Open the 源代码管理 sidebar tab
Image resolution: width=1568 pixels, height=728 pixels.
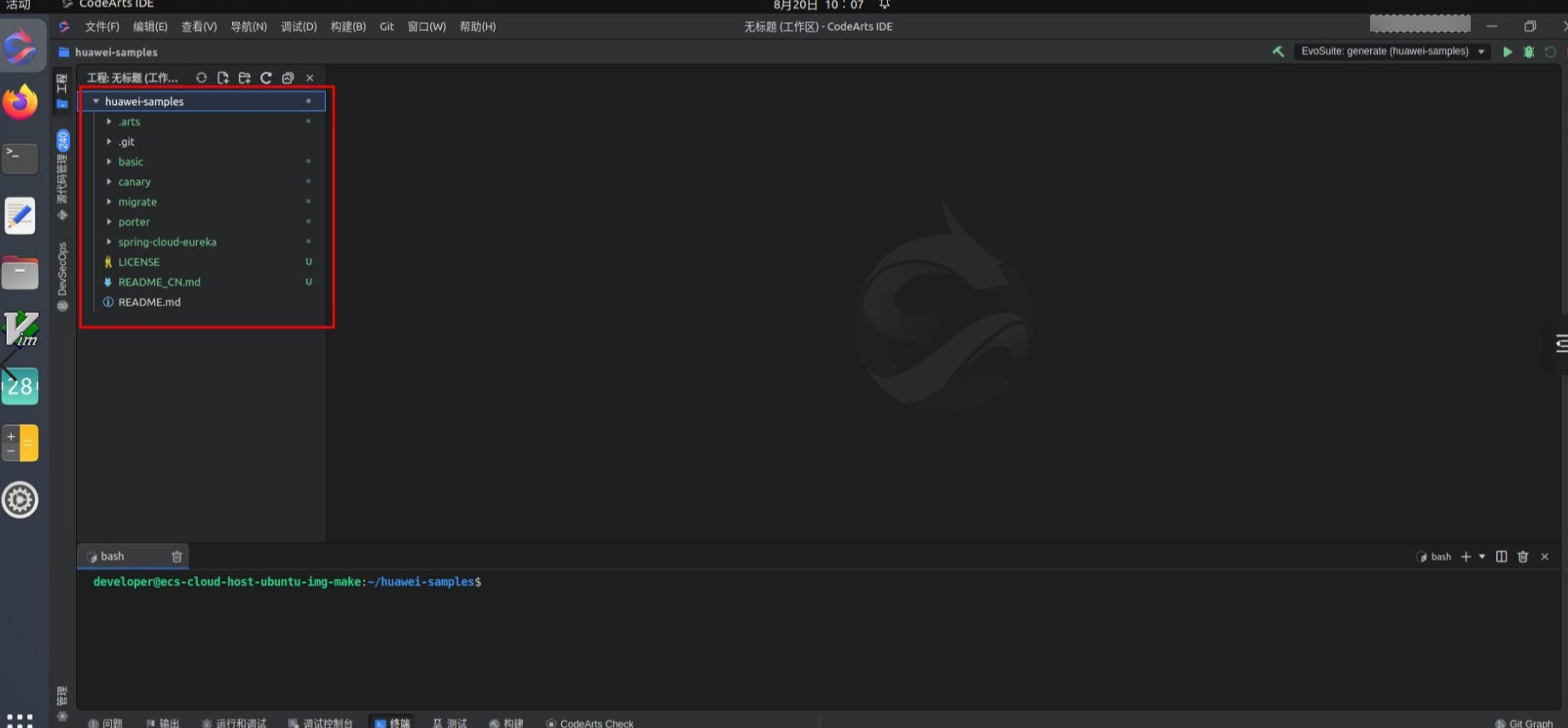click(62, 175)
